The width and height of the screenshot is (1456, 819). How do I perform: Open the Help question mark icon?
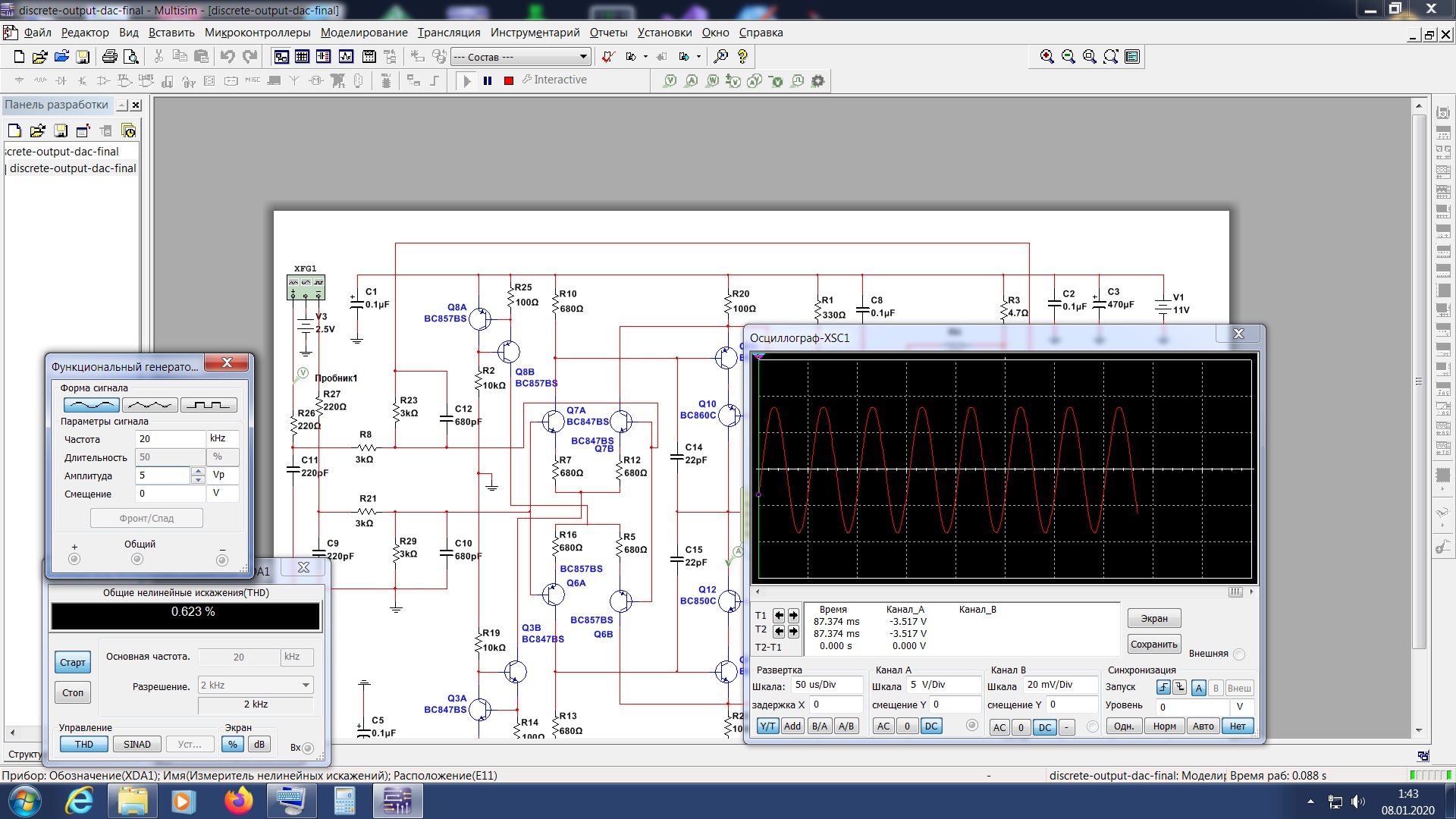pyautogui.click(x=742, y=57)
